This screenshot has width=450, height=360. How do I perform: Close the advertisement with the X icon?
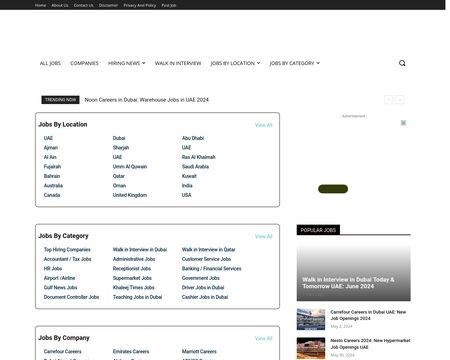[403, 123]
